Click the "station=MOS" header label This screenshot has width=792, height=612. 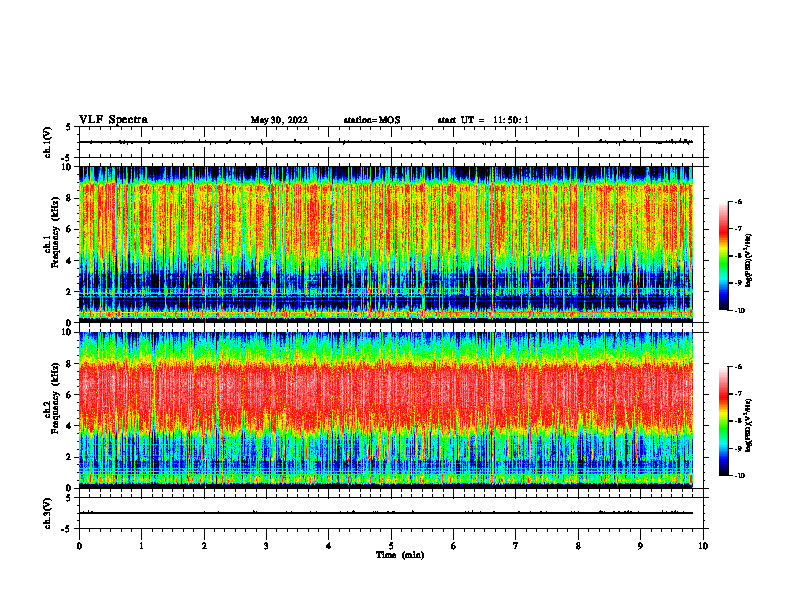372,120
